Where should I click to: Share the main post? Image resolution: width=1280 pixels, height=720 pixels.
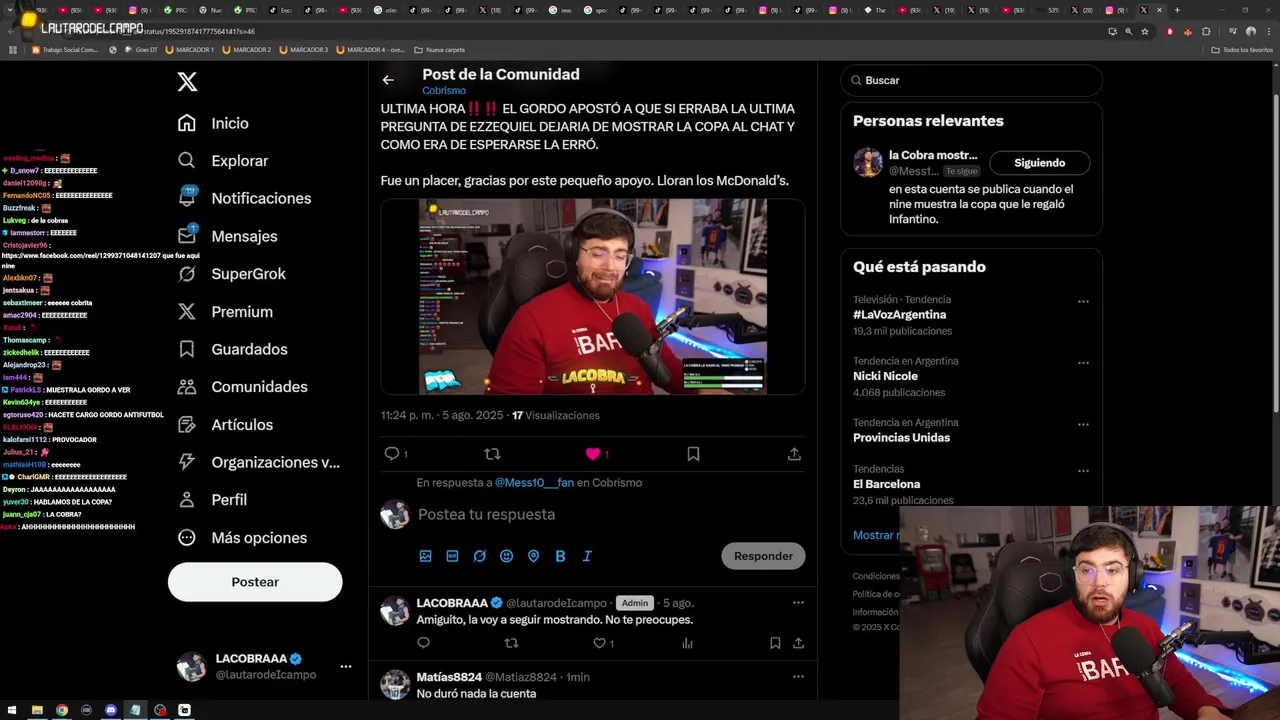tap(794, 454)
